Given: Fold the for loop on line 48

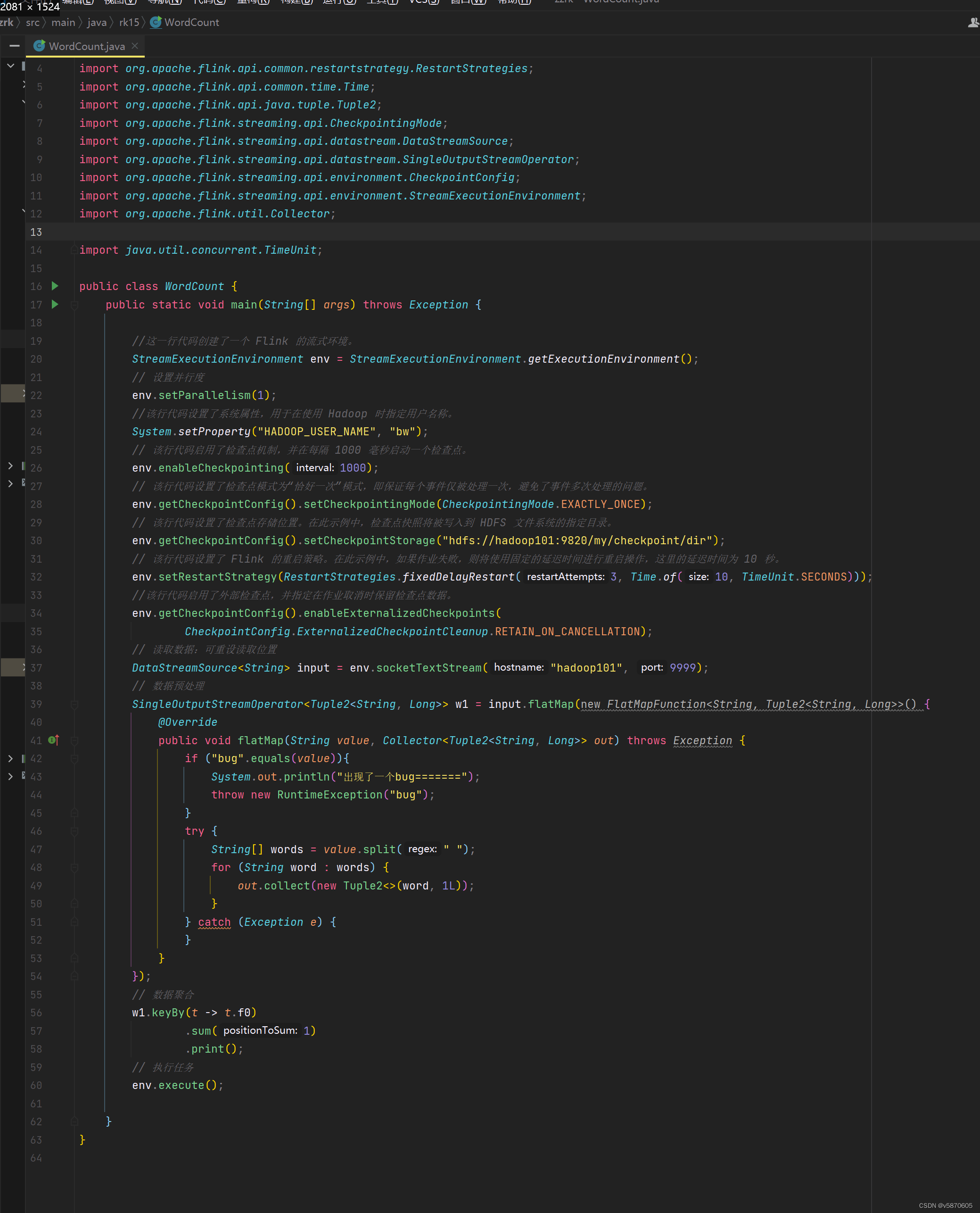Looking at the screenshot, I should point(74,867).
